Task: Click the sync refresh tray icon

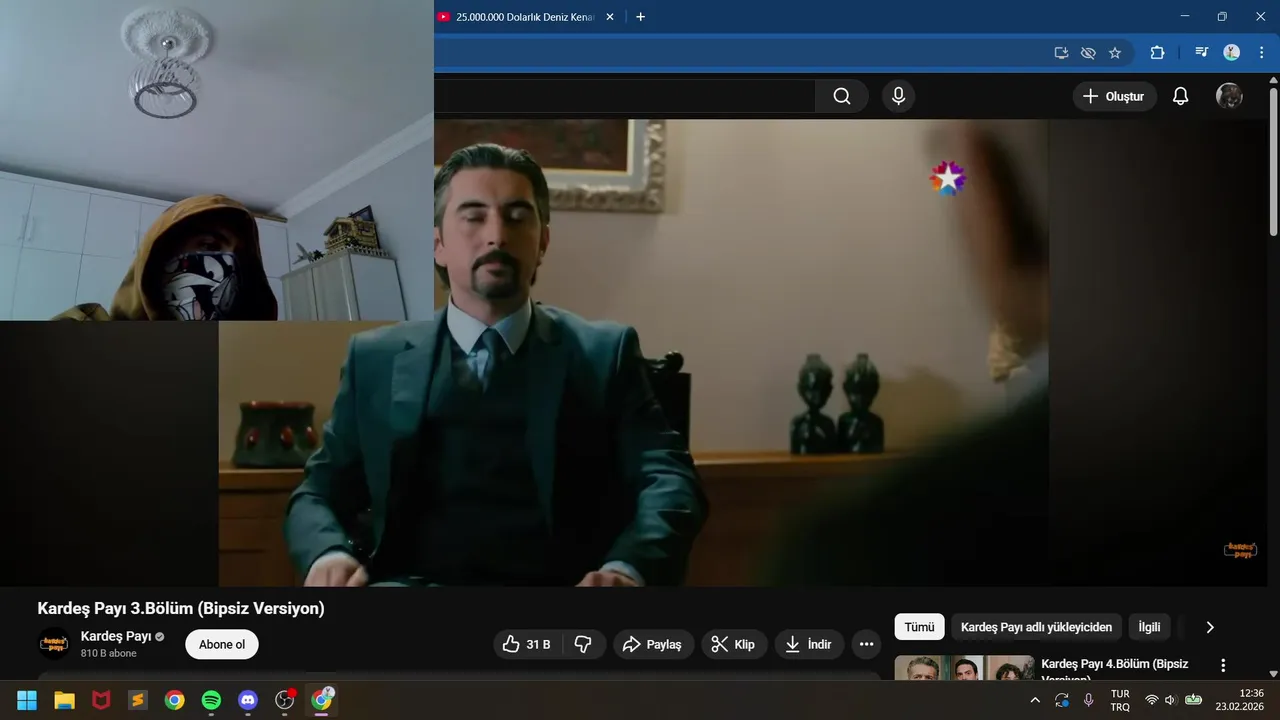Action: pos(1062,700)
